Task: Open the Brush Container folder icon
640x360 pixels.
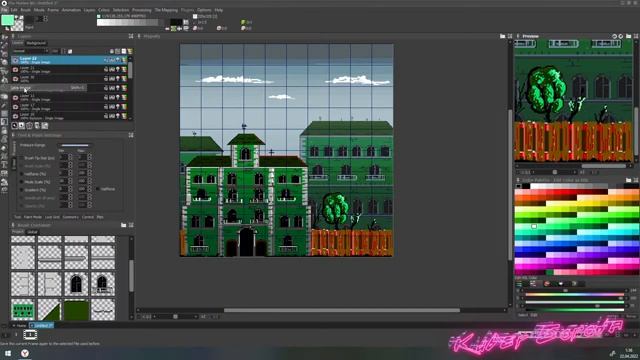Action: (124, 225)
